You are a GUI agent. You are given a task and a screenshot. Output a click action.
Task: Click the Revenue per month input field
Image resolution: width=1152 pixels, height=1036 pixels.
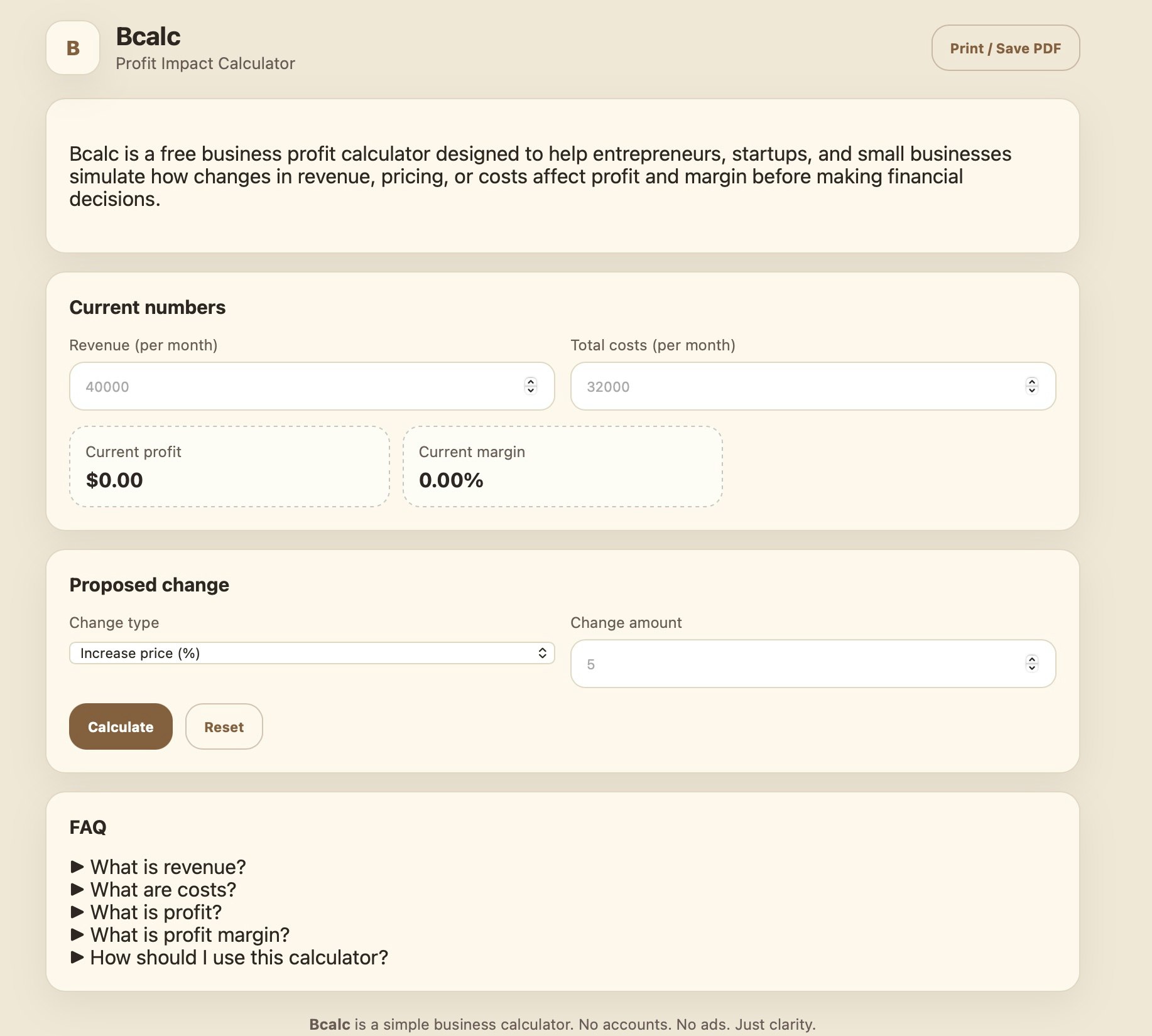point(283,386)
